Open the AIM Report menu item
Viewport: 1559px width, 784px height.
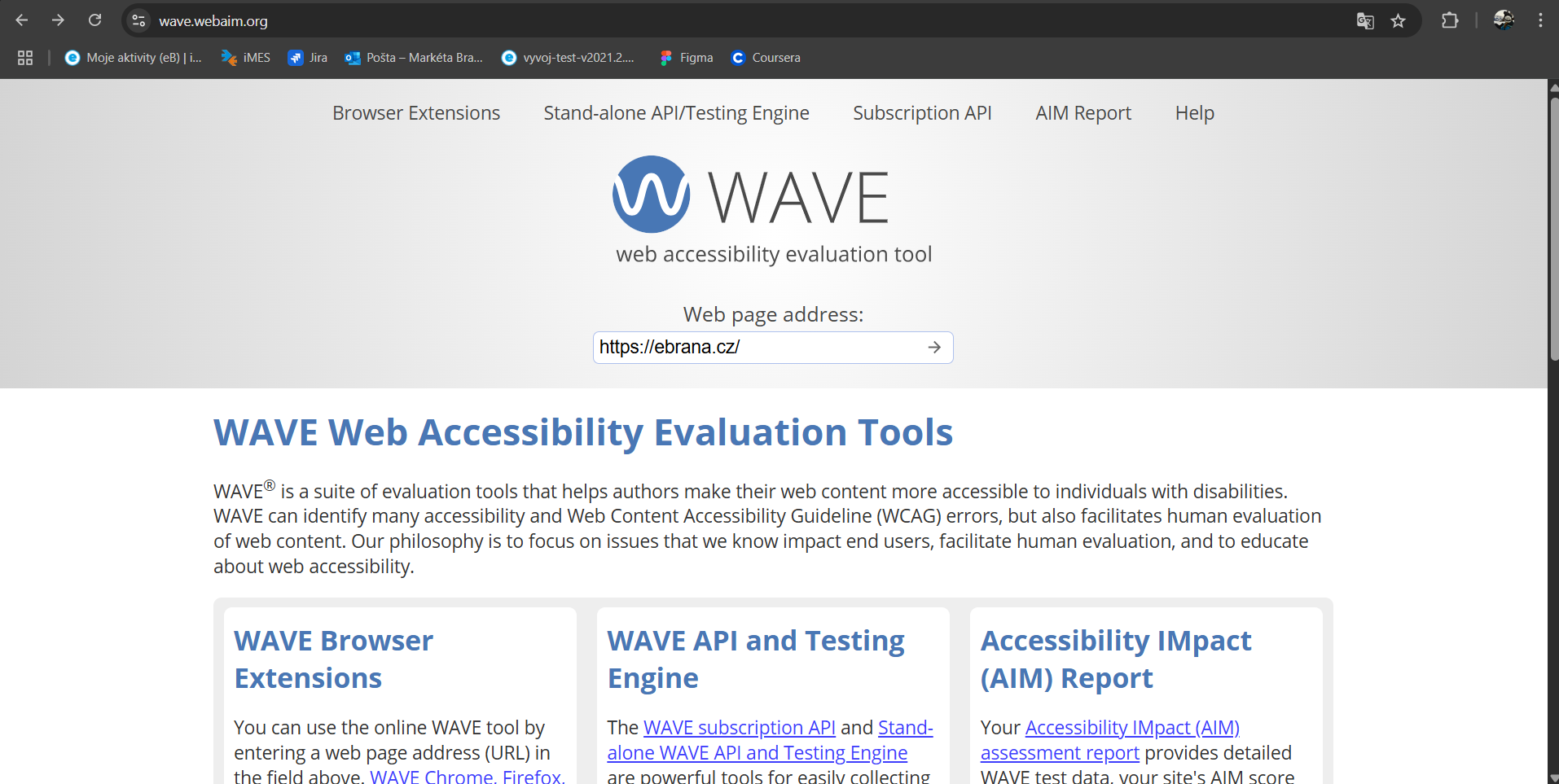click(x=1083, y=113)
